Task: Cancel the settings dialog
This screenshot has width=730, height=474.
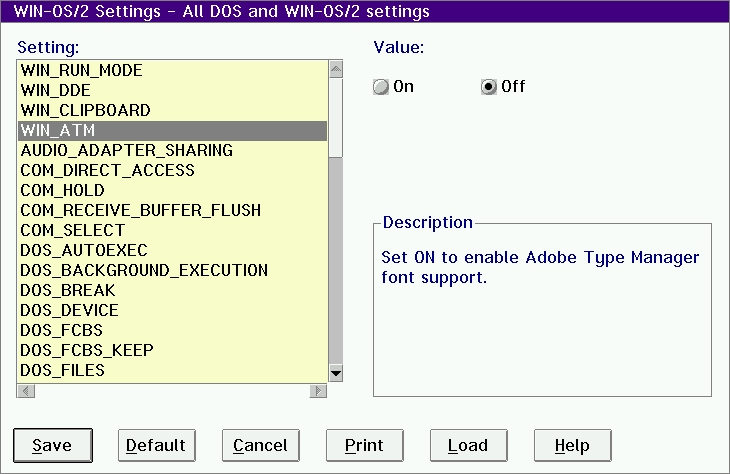Action: point(261,446)
